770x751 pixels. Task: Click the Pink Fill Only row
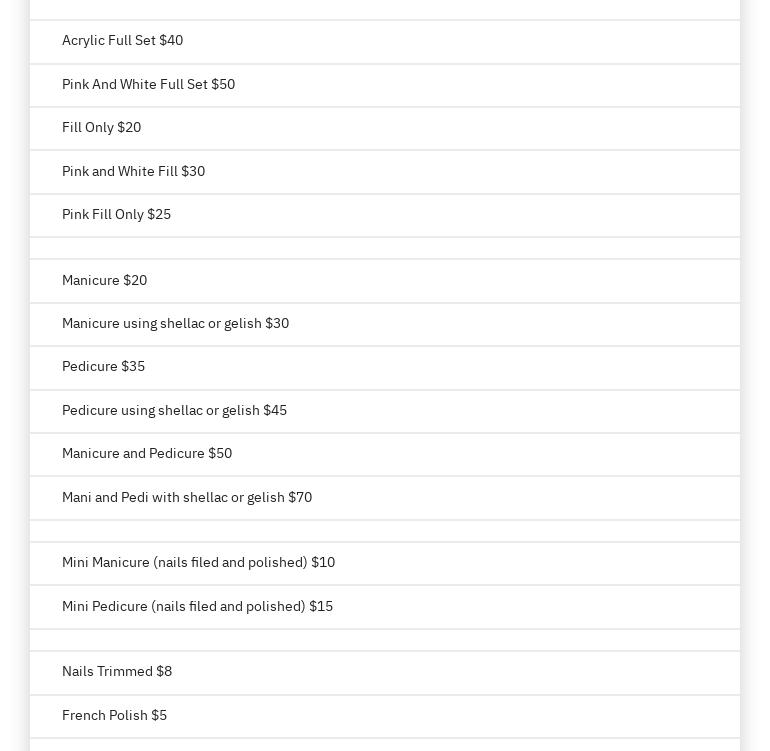coord(116,215)
